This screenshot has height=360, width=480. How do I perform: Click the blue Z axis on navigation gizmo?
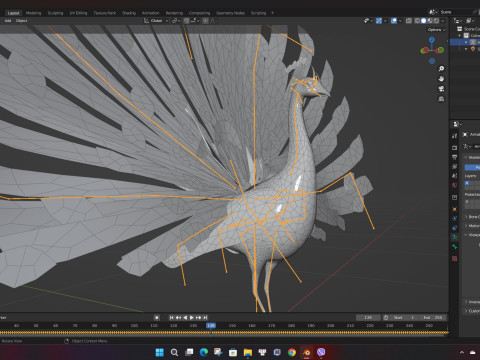click(432, 40)
